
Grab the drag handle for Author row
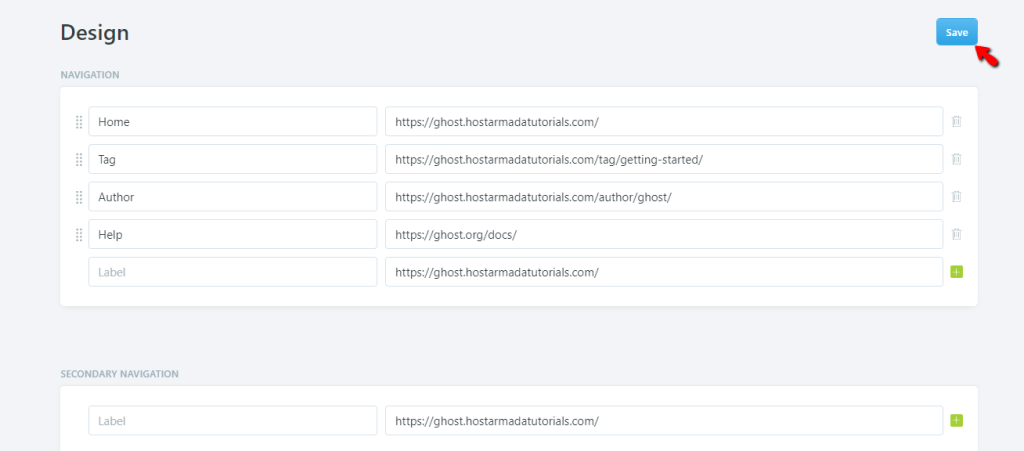pos(79,197)
